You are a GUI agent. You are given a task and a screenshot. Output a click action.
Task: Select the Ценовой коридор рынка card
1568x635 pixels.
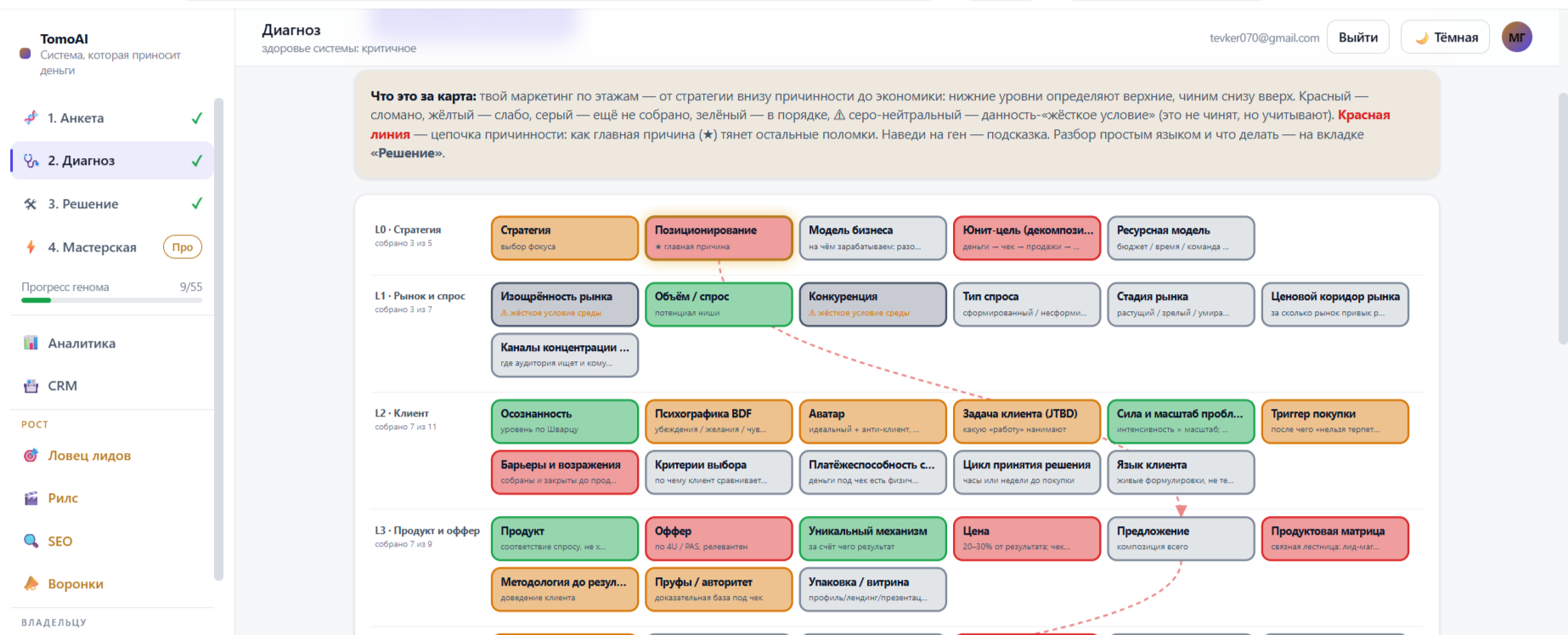click(1335, 304)
